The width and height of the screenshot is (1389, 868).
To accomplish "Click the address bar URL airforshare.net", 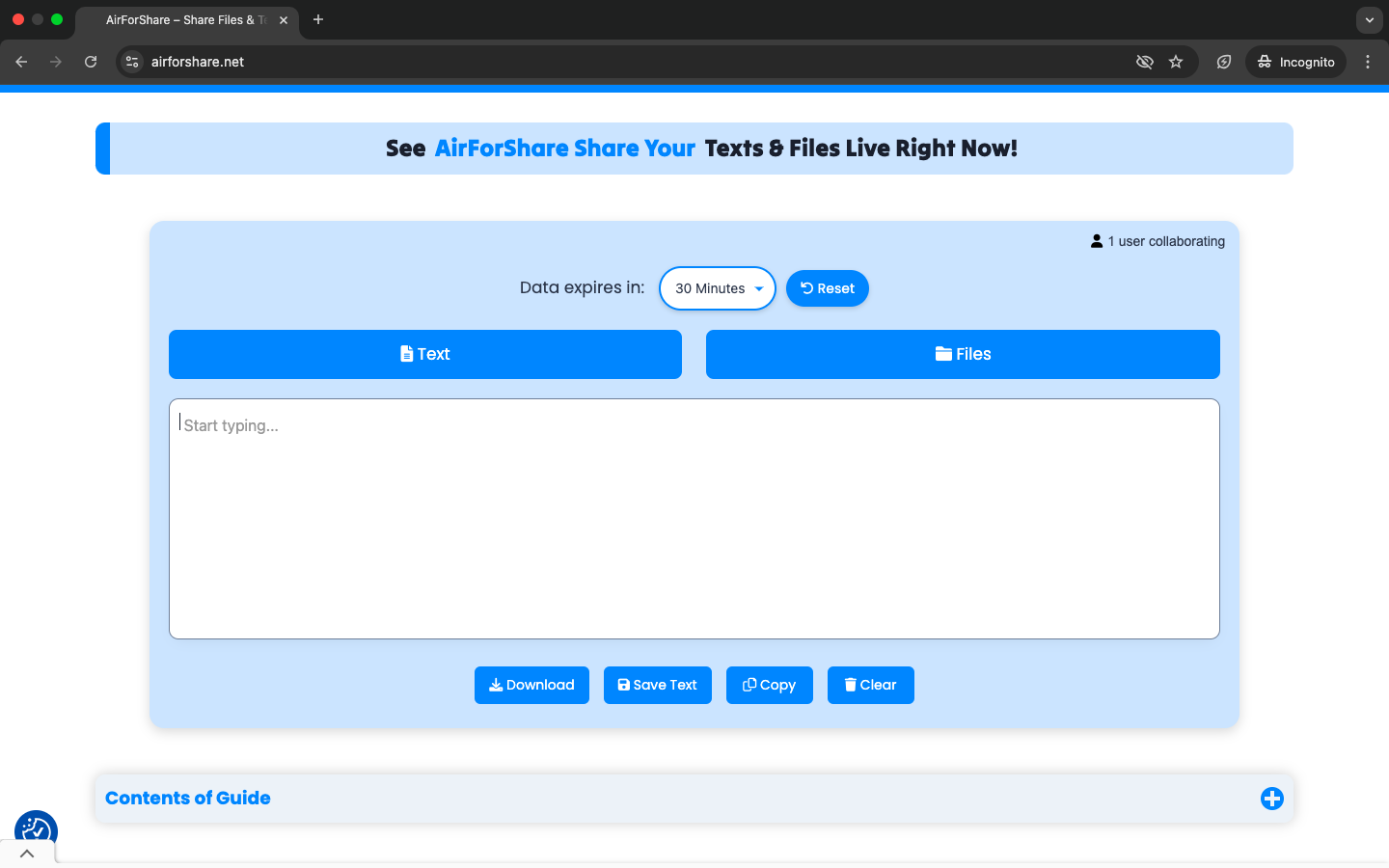I will coord(198,62).
